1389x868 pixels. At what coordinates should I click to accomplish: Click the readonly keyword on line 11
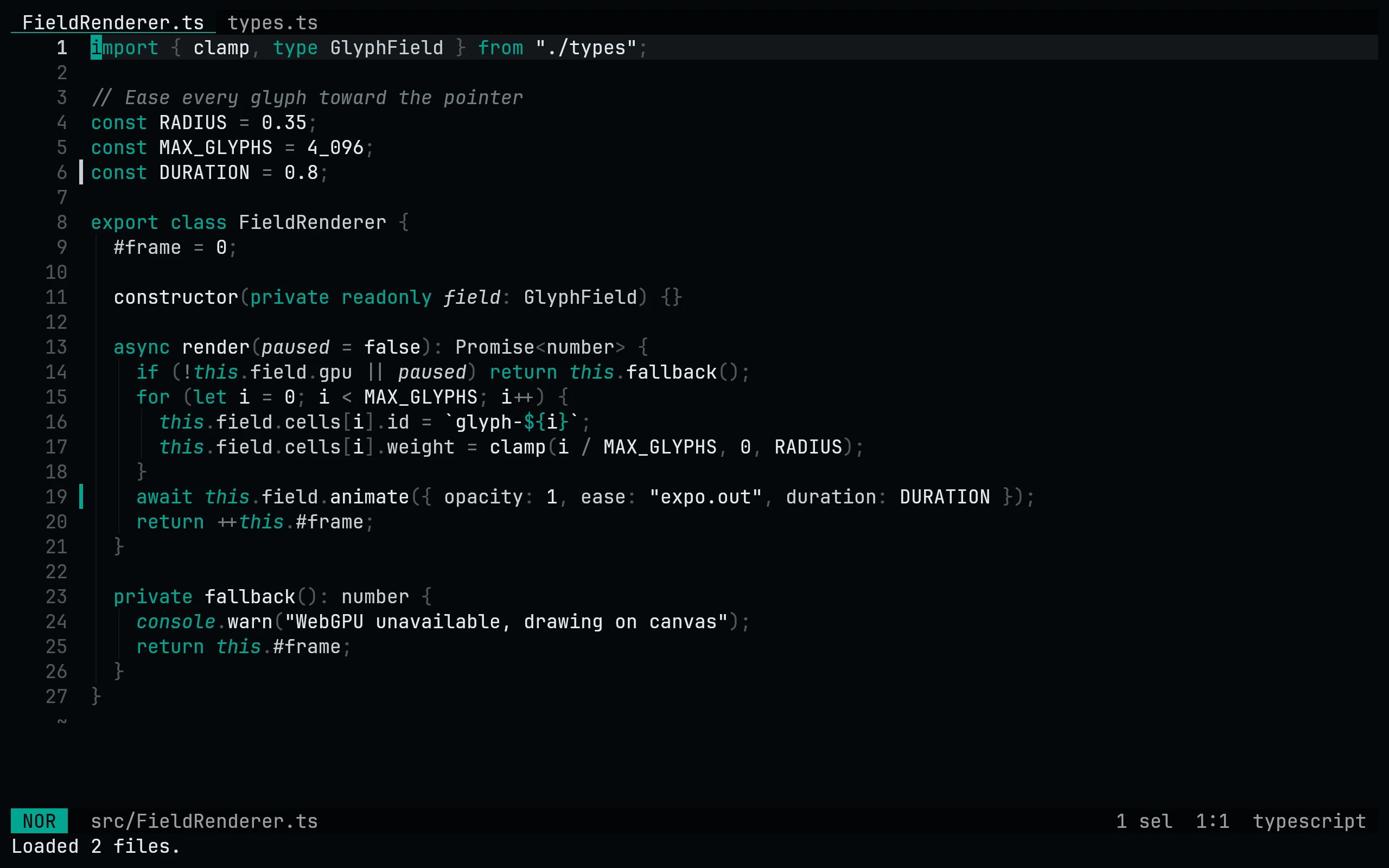(x=386, y=297)
